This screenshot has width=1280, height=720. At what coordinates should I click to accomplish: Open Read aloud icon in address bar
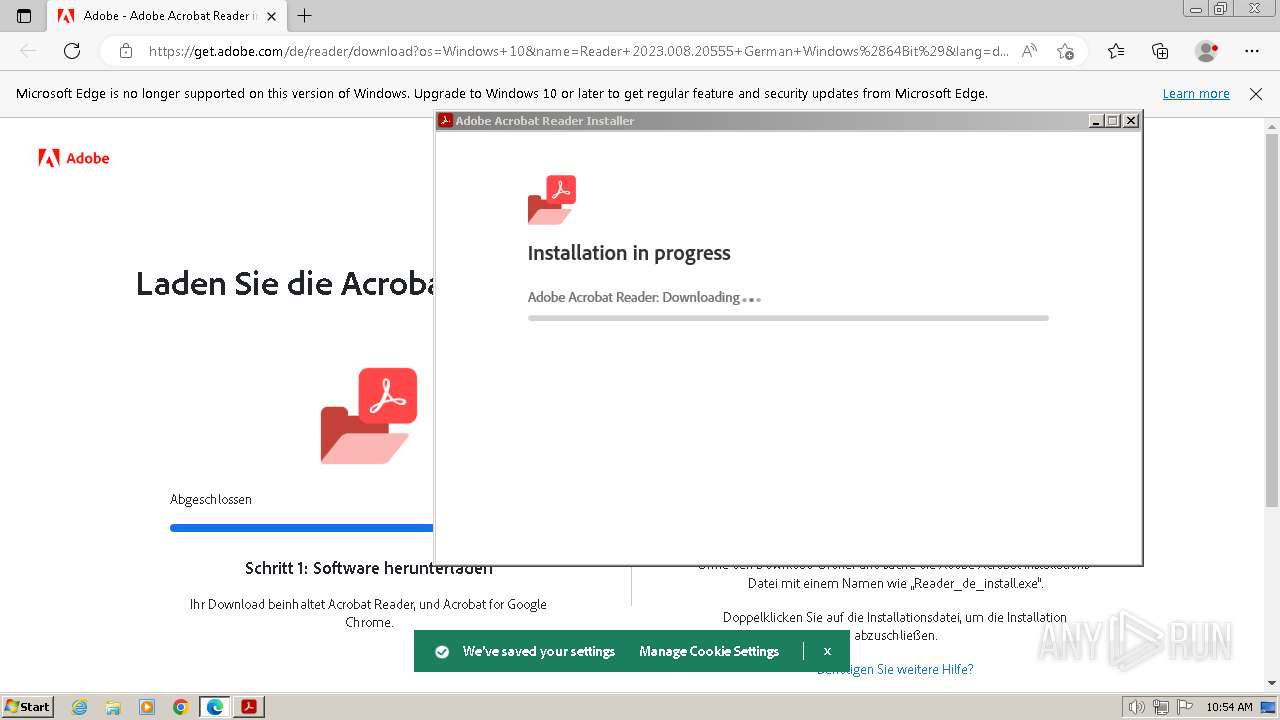pos(1029,51)
